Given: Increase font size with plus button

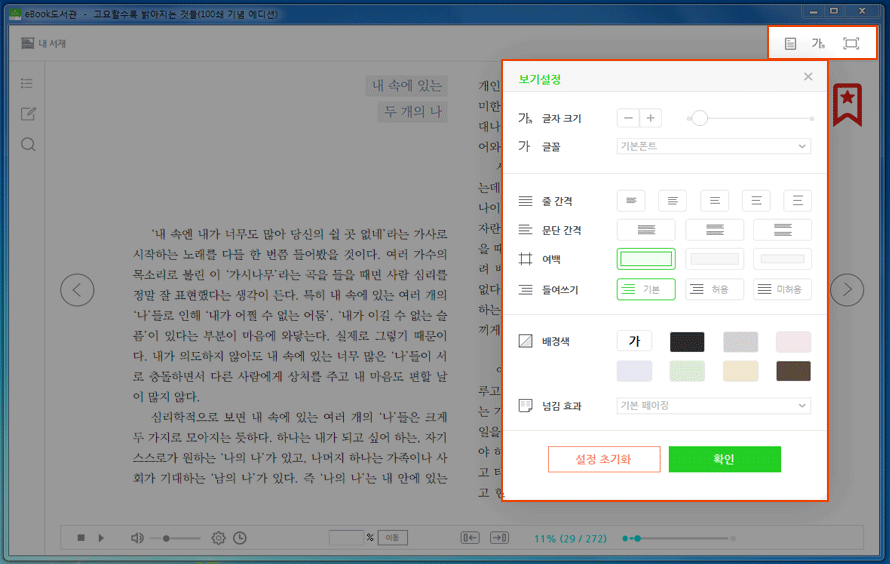Looking at the screenshot, I should 651,118.
